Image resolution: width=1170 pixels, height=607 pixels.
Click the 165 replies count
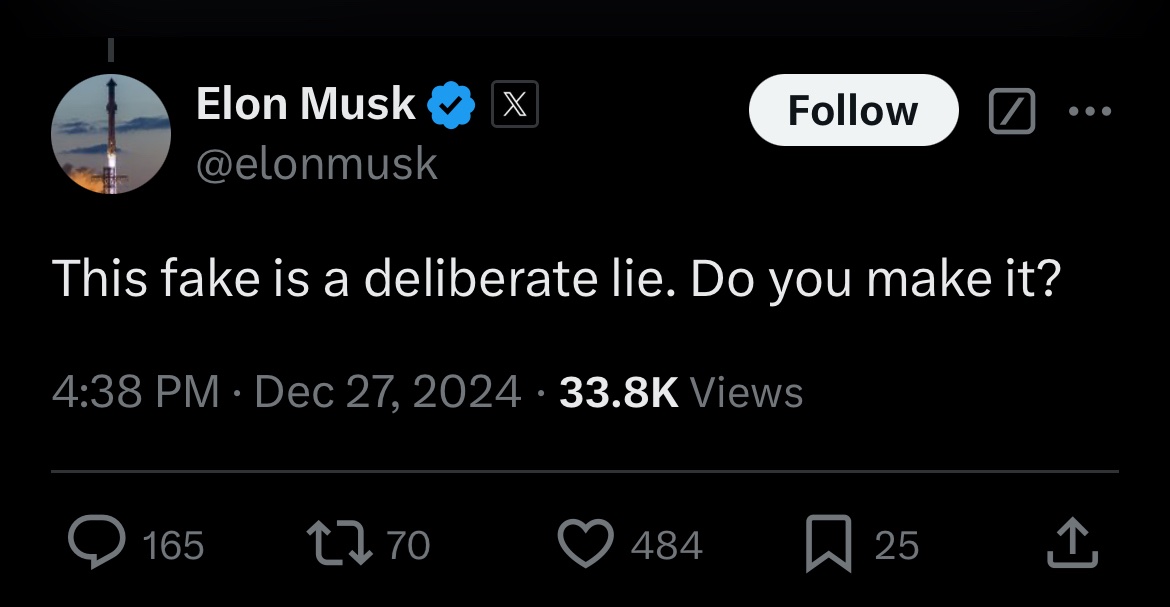tap(173, 545)
